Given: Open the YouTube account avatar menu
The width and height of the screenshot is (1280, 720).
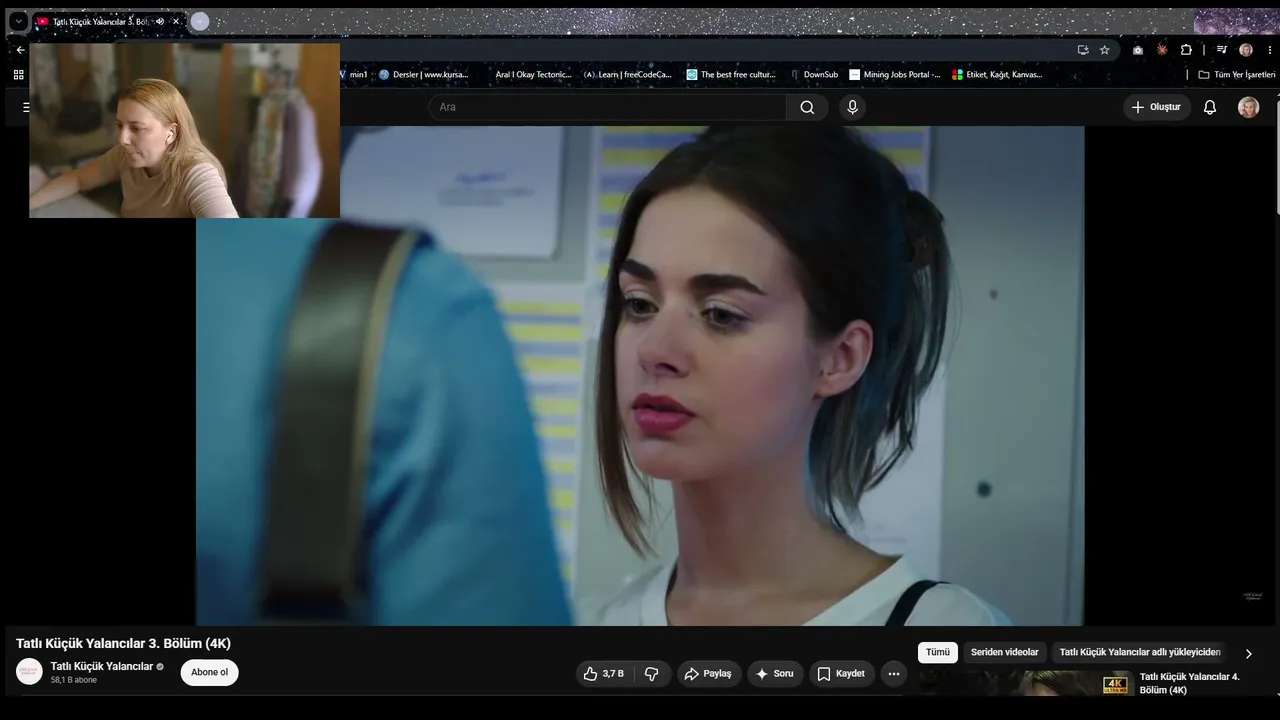Looking at the screenshot, I should [x=1249, y=107].
